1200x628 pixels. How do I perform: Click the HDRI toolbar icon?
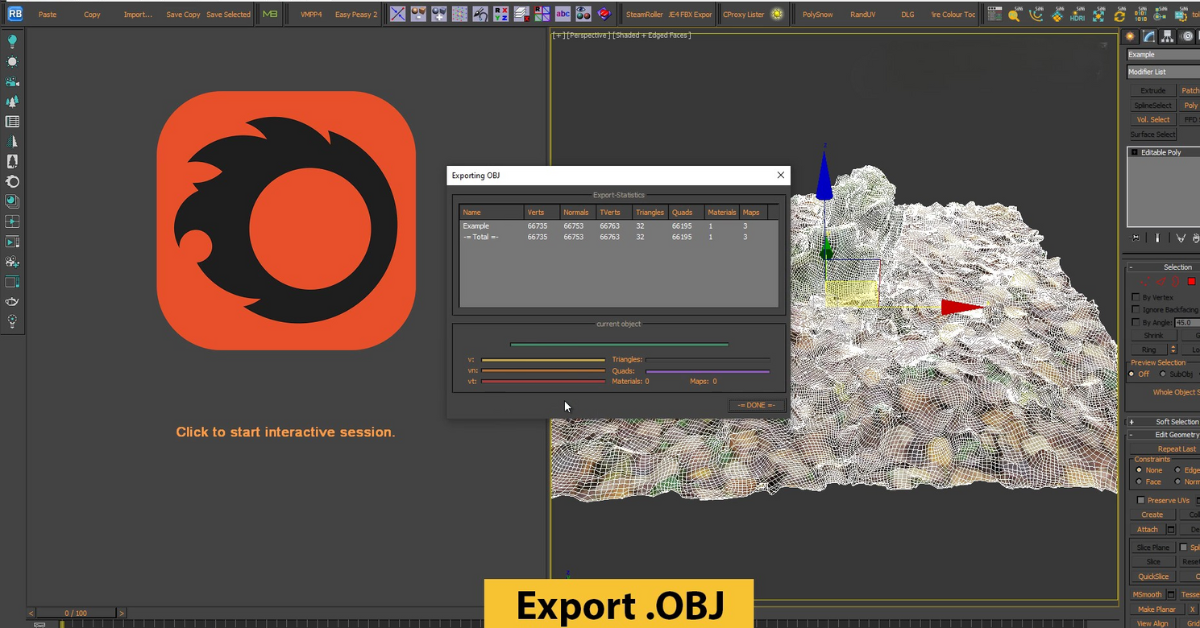(x=1077, y=14)
